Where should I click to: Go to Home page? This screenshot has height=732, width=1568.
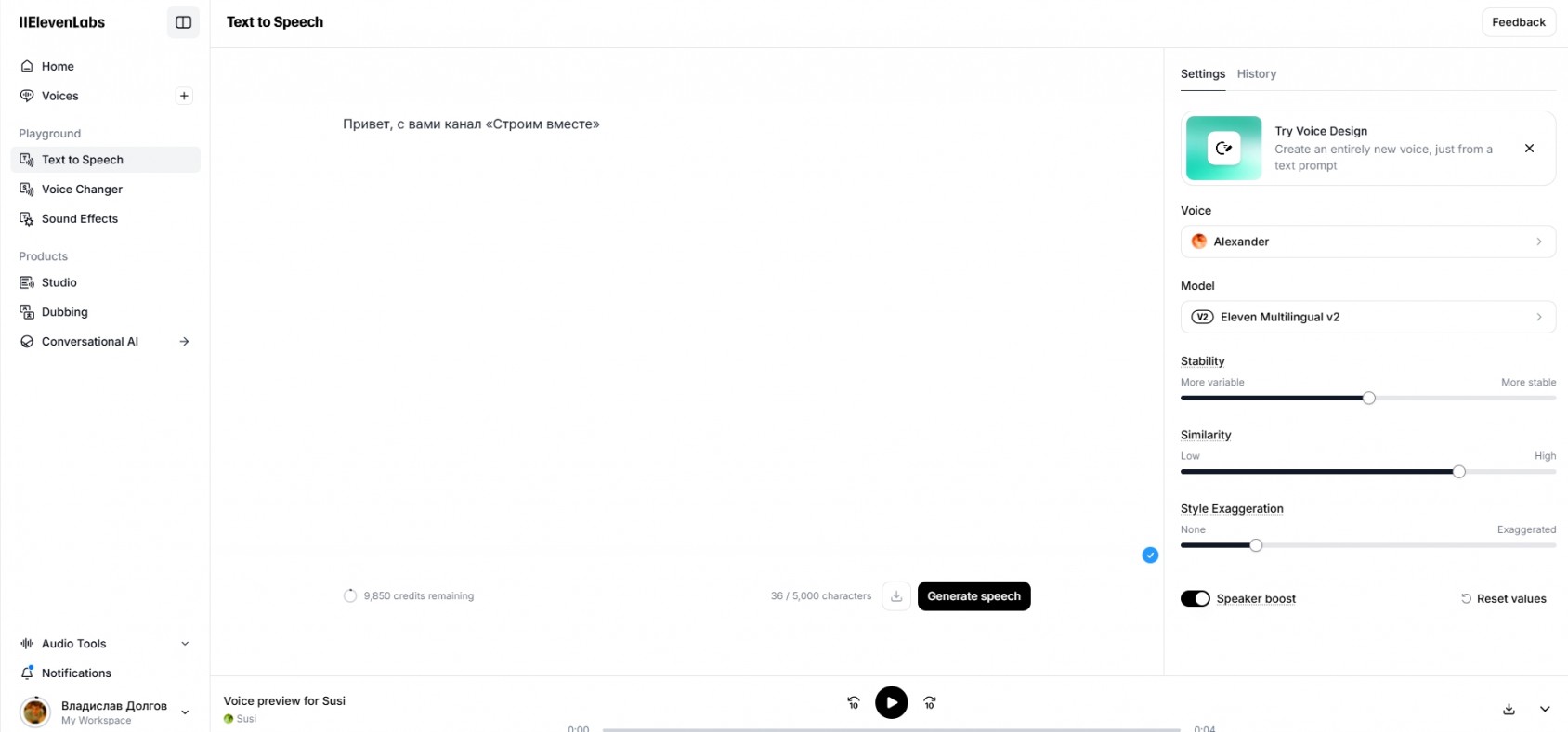[x=105, y=67]
